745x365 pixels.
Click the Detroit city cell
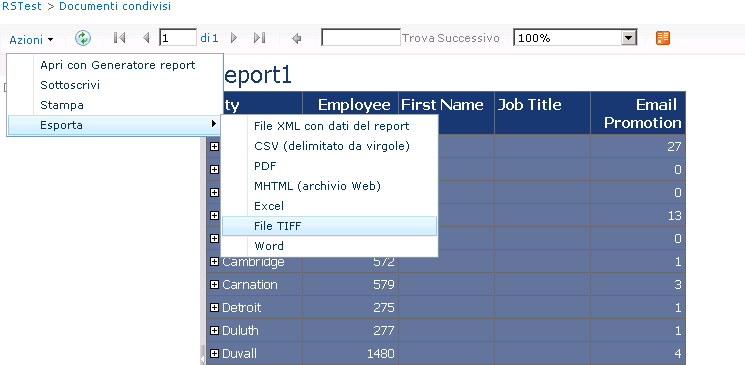pyautogui.click(x=242, y=307)
